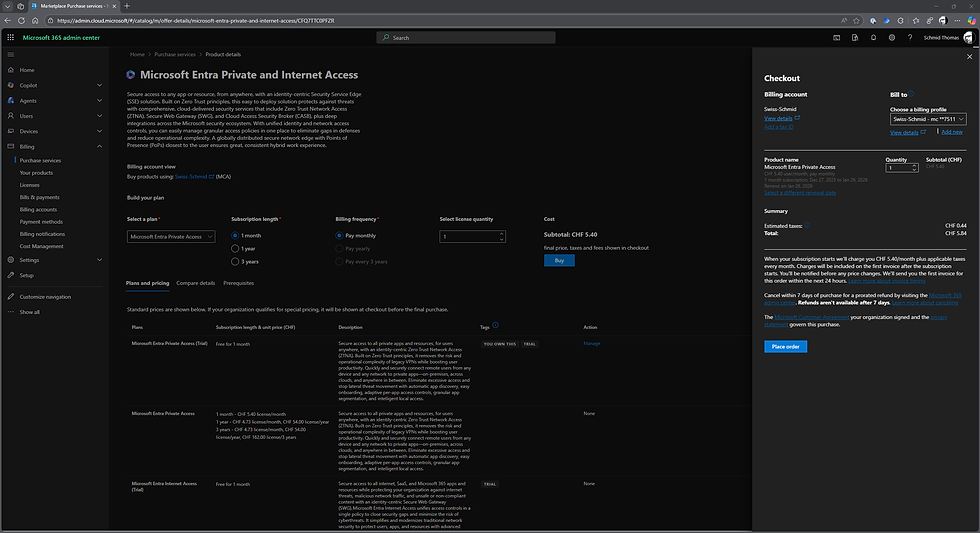Open Licenses in Billing menu
980x533 pixels.
(x=29, y=185)
